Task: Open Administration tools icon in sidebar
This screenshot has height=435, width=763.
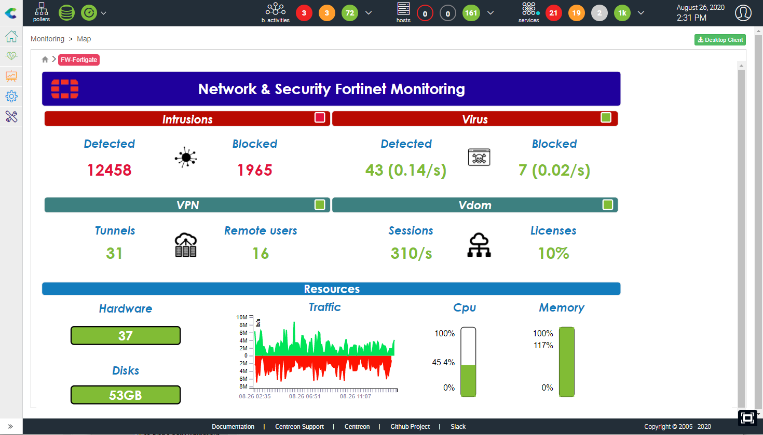Action: [11, 116]
